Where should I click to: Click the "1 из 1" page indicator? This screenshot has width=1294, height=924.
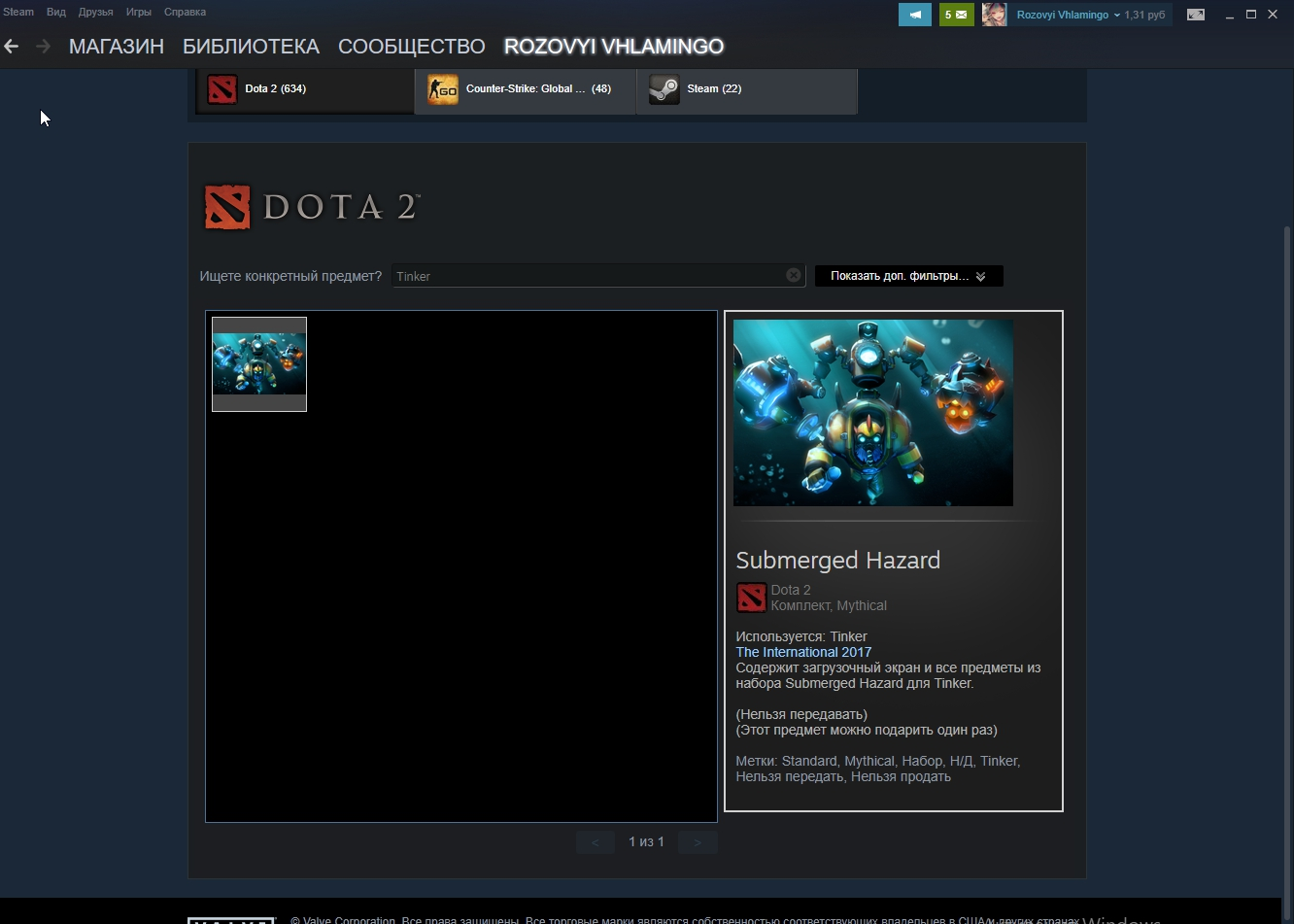click(646, 841)
